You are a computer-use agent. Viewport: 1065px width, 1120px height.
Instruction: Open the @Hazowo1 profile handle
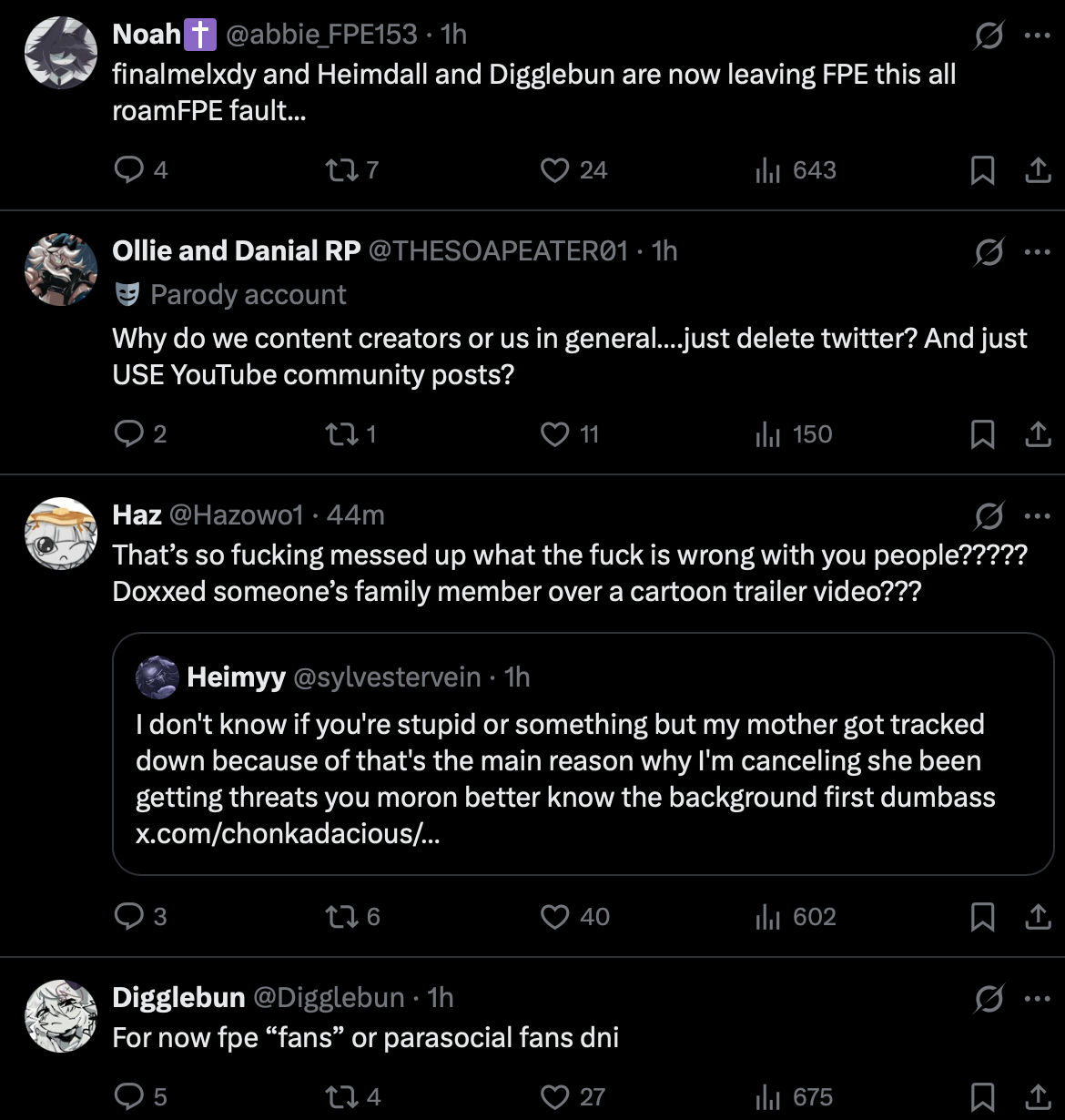236,515
